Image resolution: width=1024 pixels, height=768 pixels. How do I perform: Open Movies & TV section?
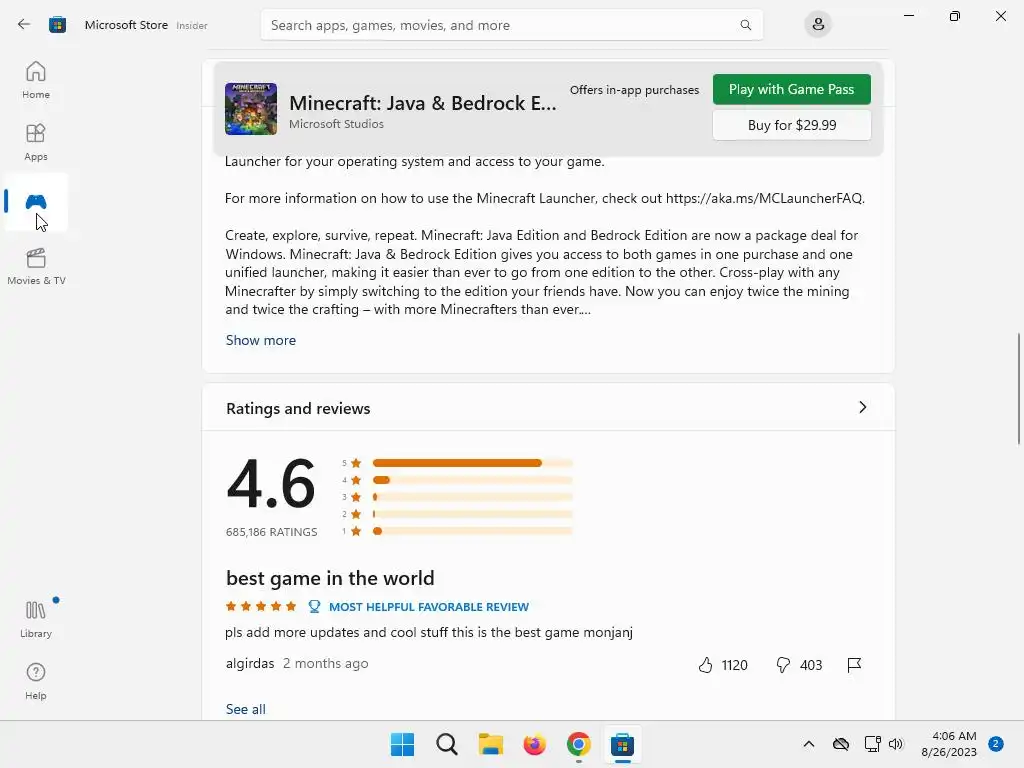(x=36, y=266)
